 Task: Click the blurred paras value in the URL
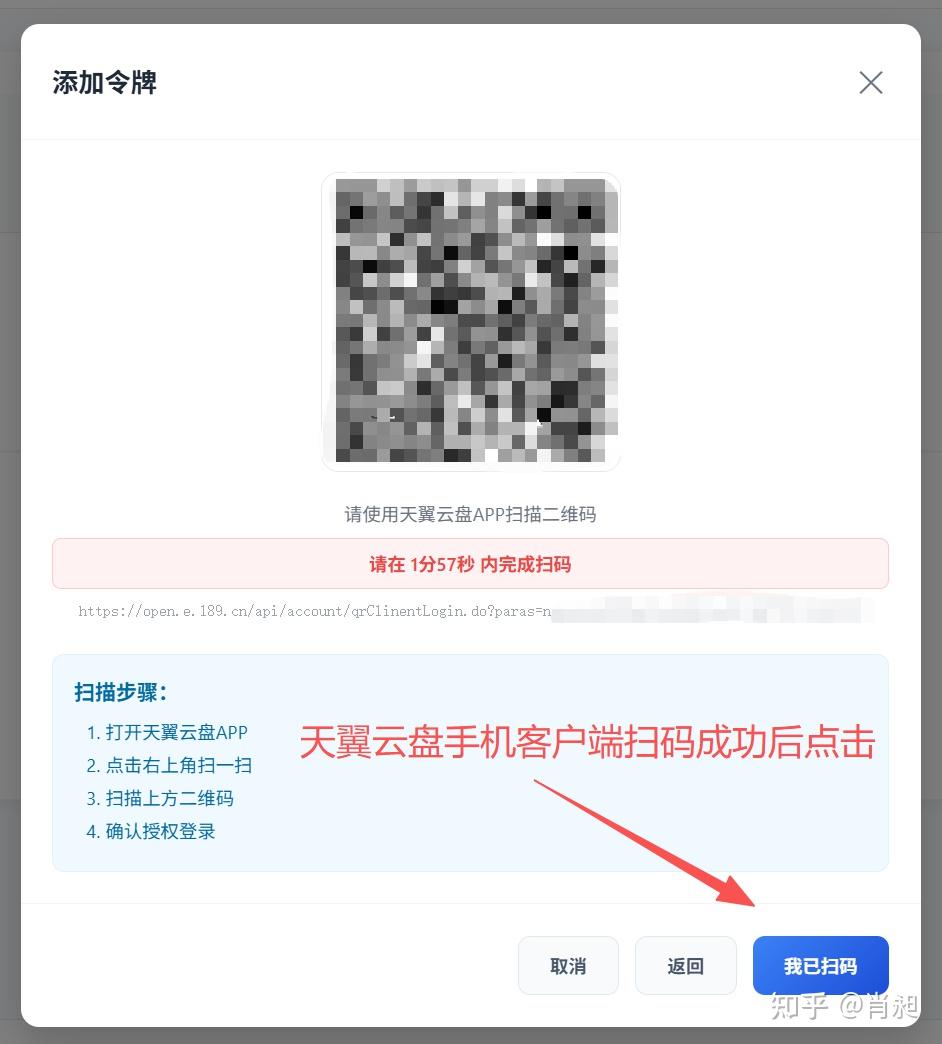(x=712, y=611)
